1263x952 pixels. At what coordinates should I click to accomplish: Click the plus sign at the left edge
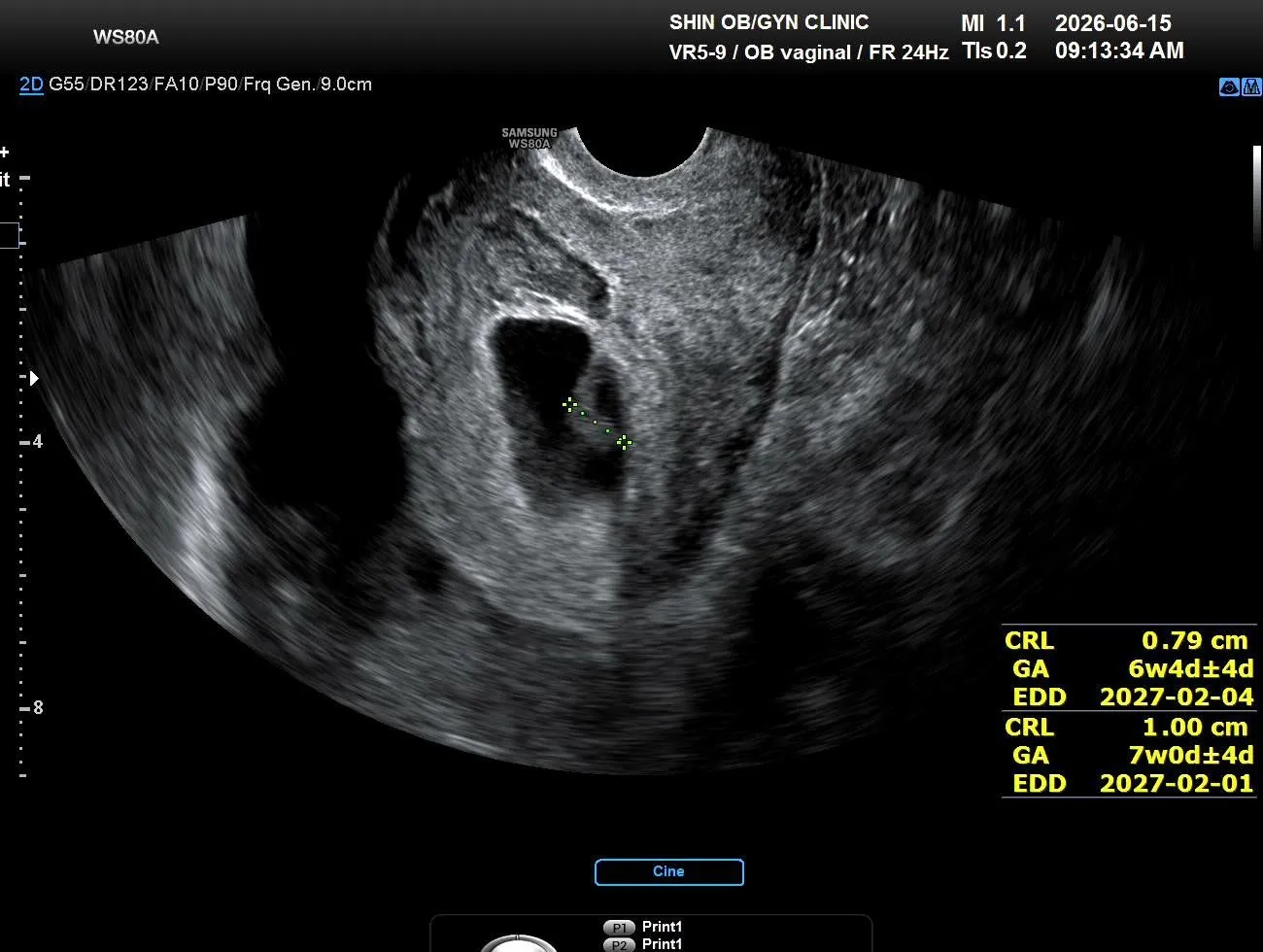pyautogui.click(x=5, y=153)
